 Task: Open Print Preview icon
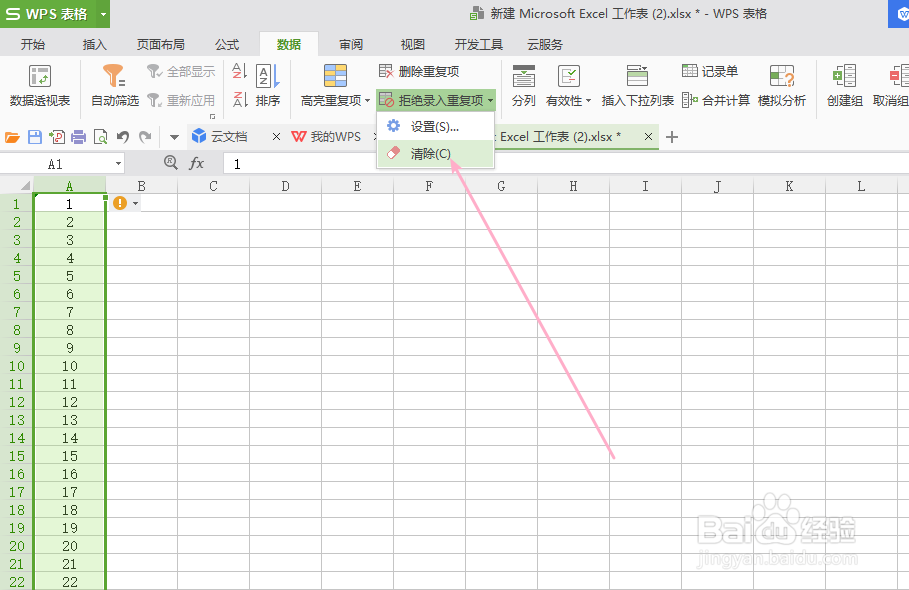pos(100,137)
